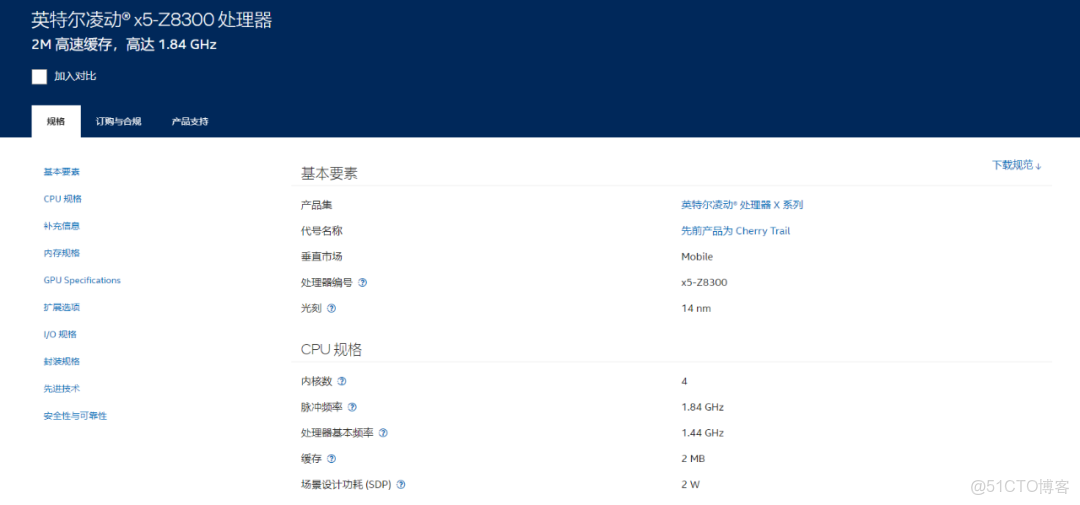Jump to CPU 规格 in sidebar
1080x505 pixels.
coord(63,198)
